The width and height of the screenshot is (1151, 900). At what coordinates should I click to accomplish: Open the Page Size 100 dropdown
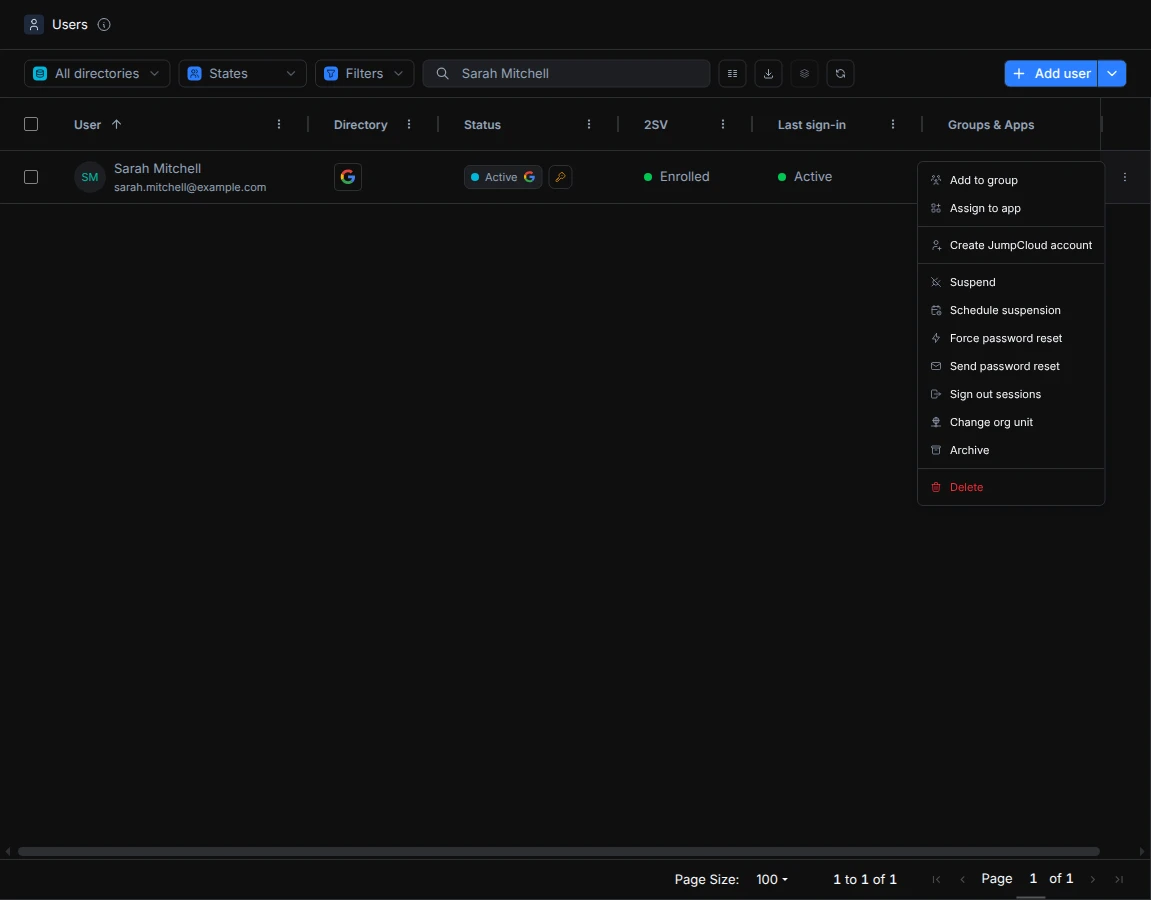tap(771, 879)
